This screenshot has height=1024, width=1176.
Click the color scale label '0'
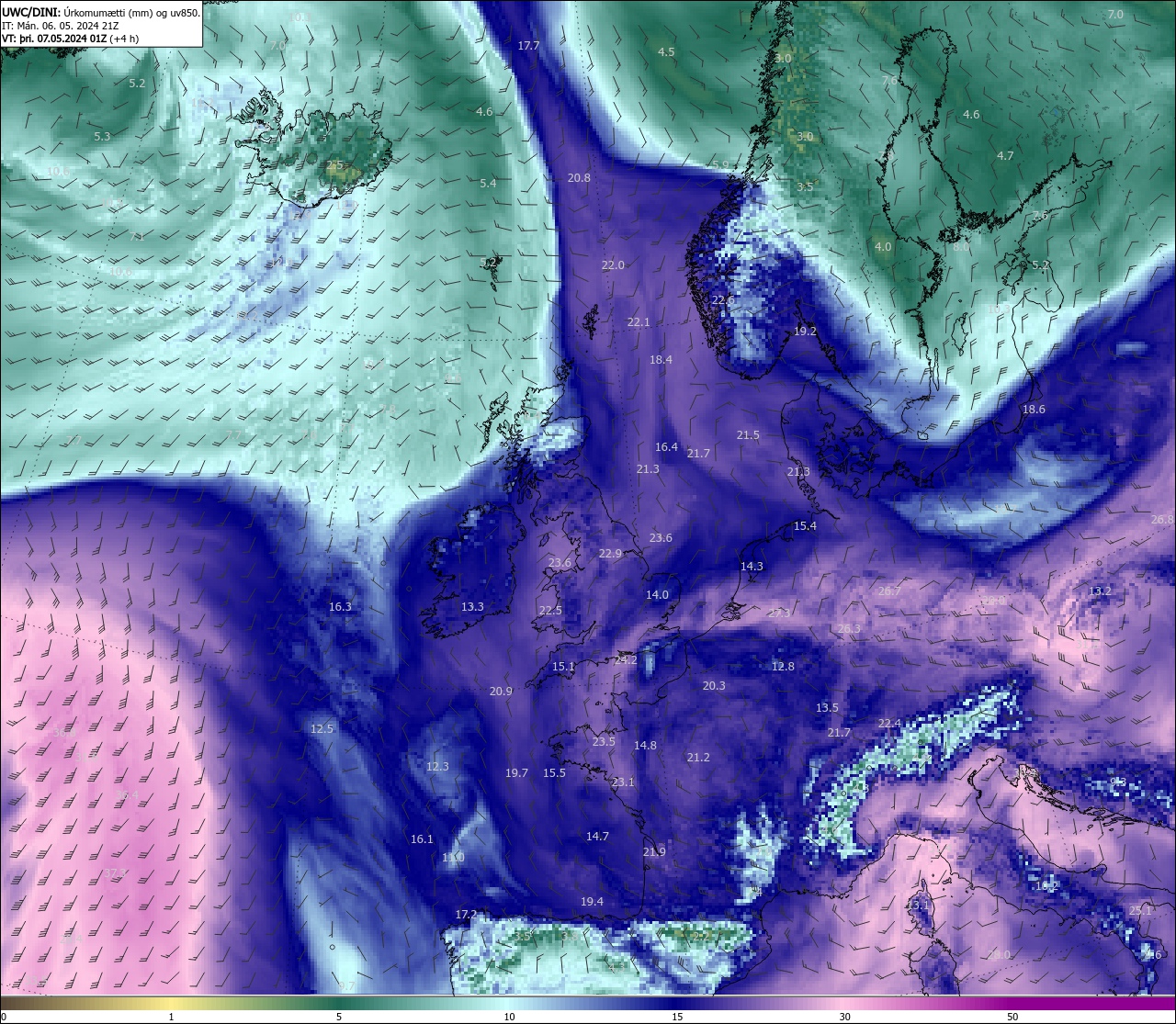coord(4,1017)
